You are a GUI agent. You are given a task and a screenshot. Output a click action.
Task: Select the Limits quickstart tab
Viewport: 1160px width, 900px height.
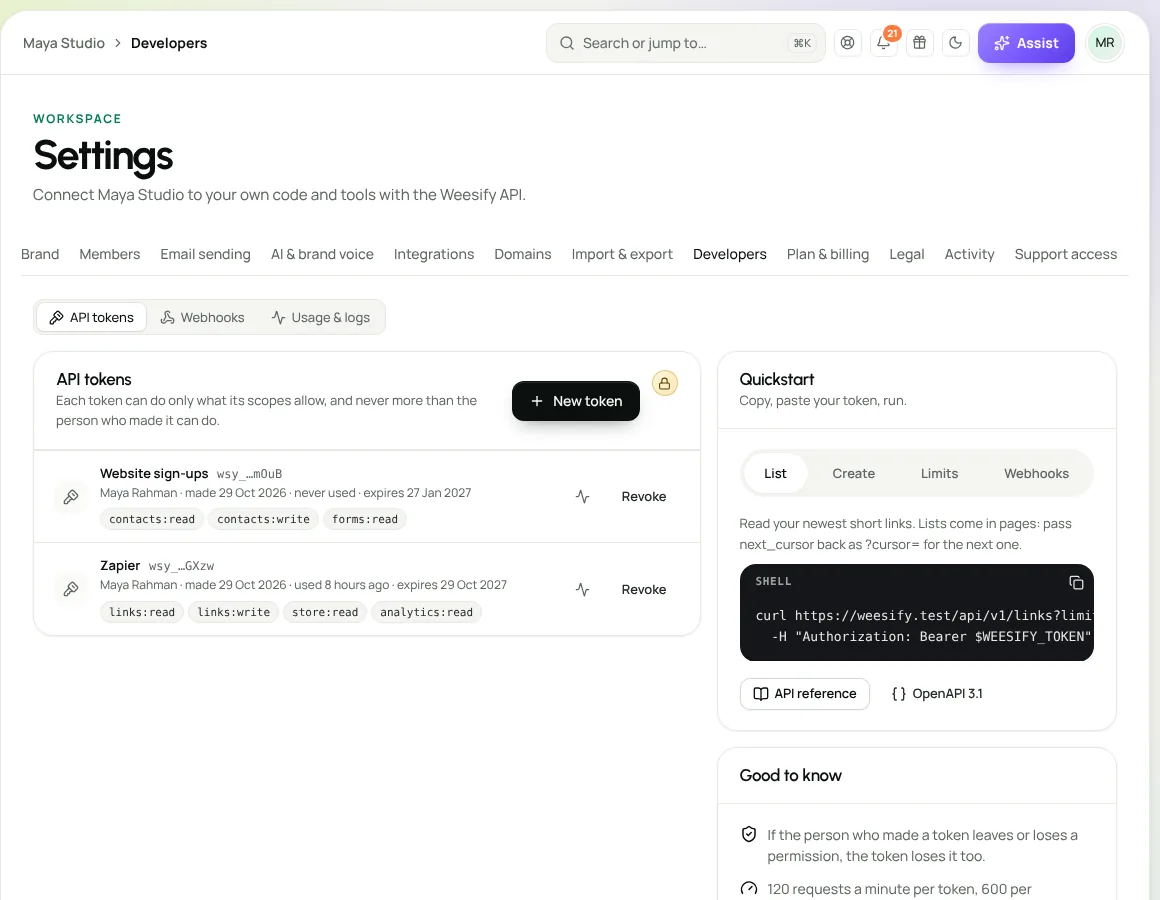click(940, 473)
